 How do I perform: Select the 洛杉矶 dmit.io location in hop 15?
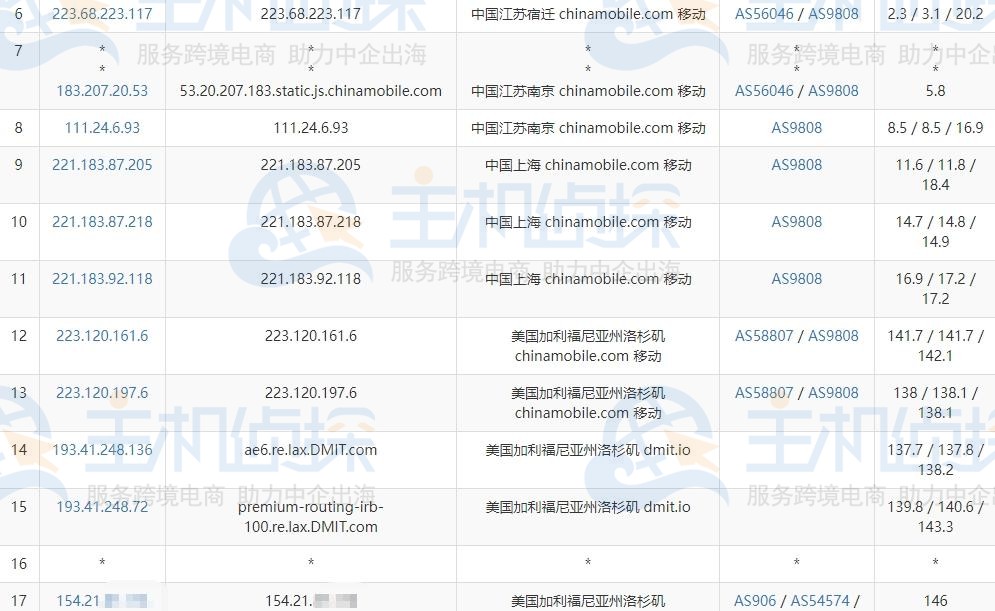point(588,507)
